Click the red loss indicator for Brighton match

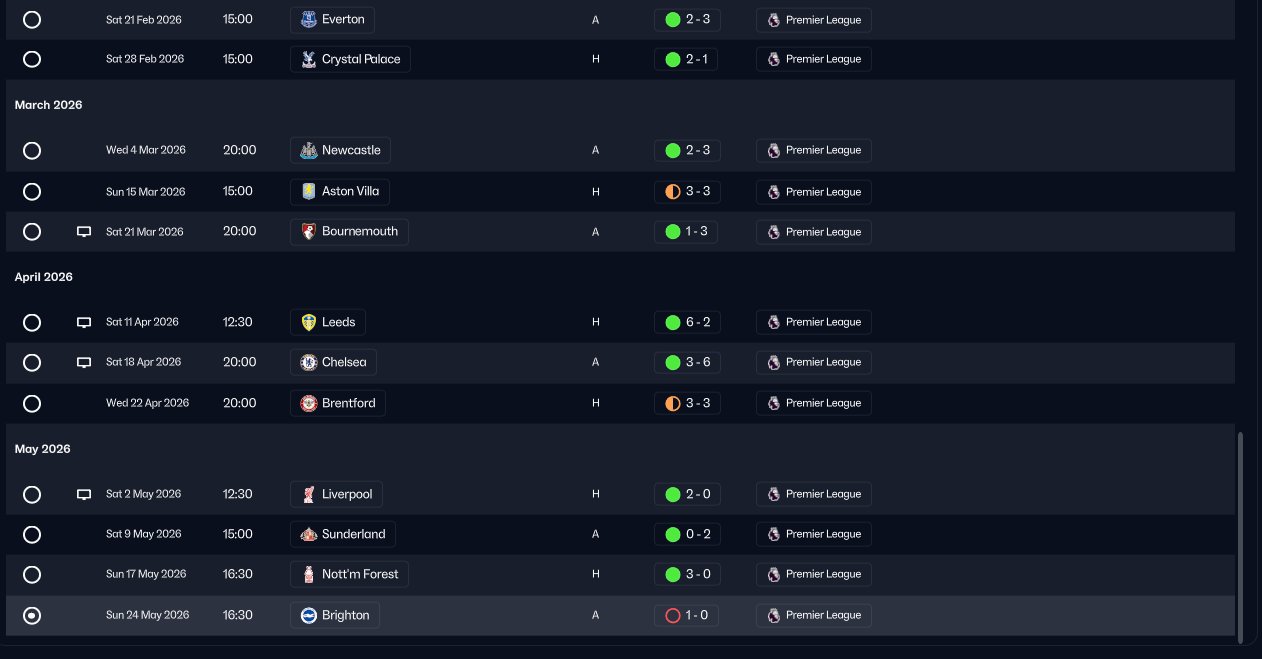[x=673, y=615]
